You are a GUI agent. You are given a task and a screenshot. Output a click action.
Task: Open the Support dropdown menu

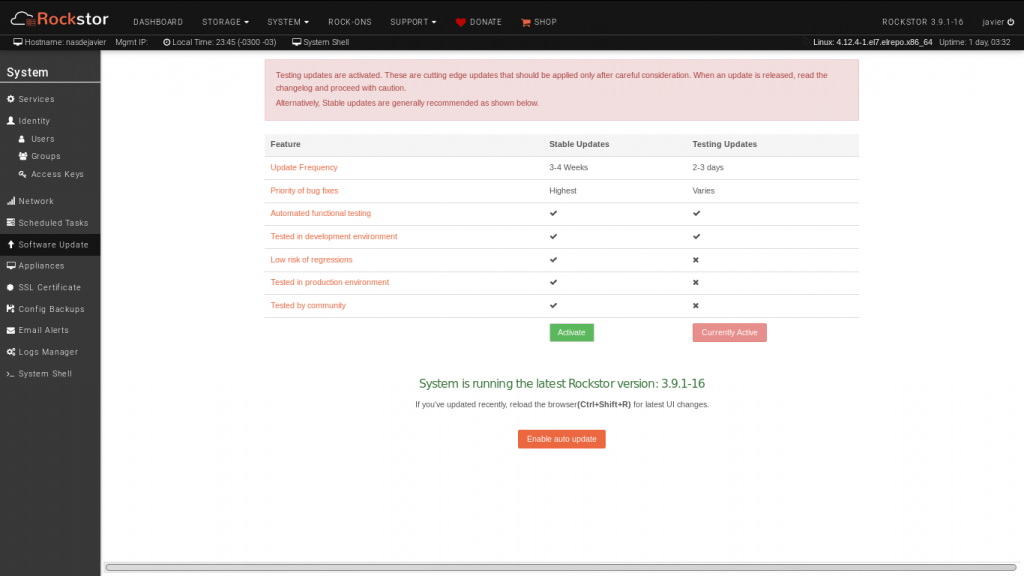(413, 22)
